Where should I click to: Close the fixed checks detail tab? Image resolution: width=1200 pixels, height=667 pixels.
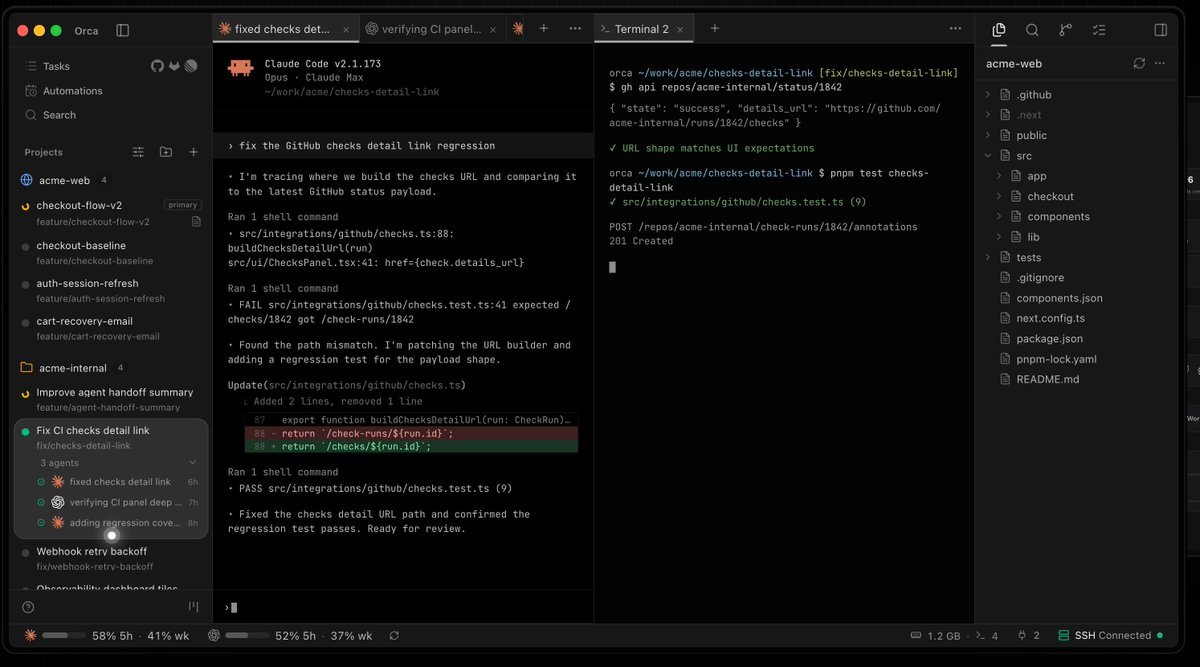point(346,29)
